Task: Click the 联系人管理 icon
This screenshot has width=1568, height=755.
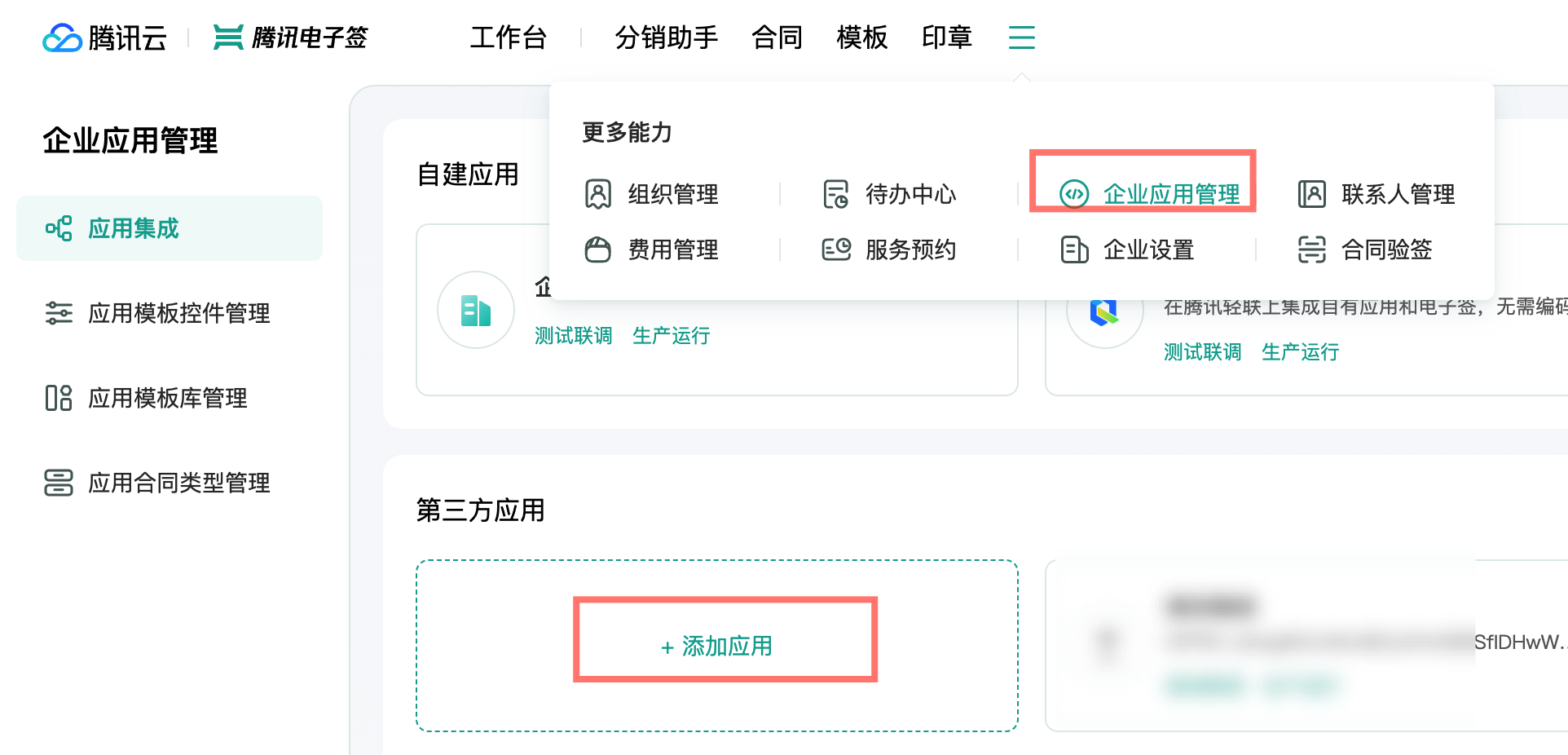Action: click(1312, 194)
